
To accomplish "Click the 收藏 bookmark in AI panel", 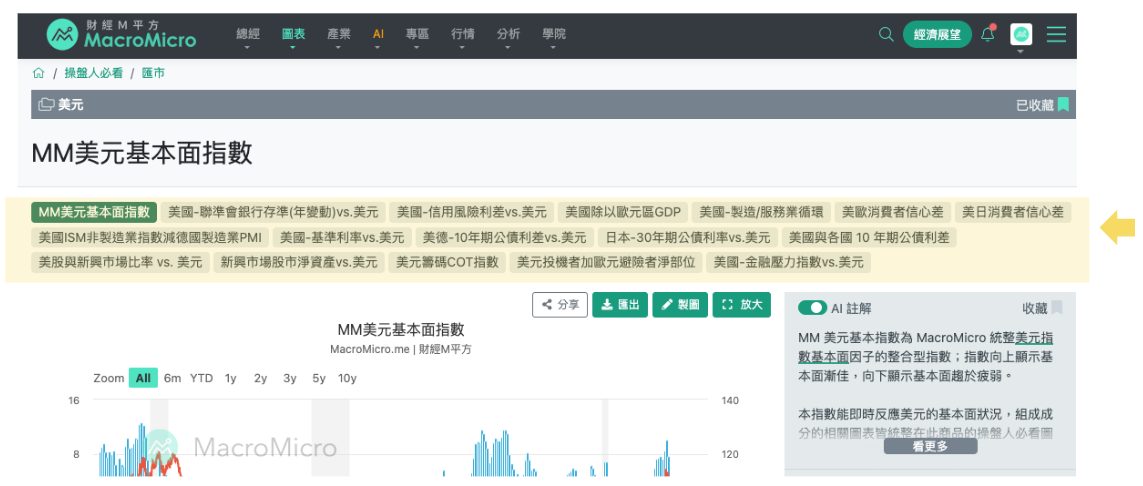I will [1056, 308].
